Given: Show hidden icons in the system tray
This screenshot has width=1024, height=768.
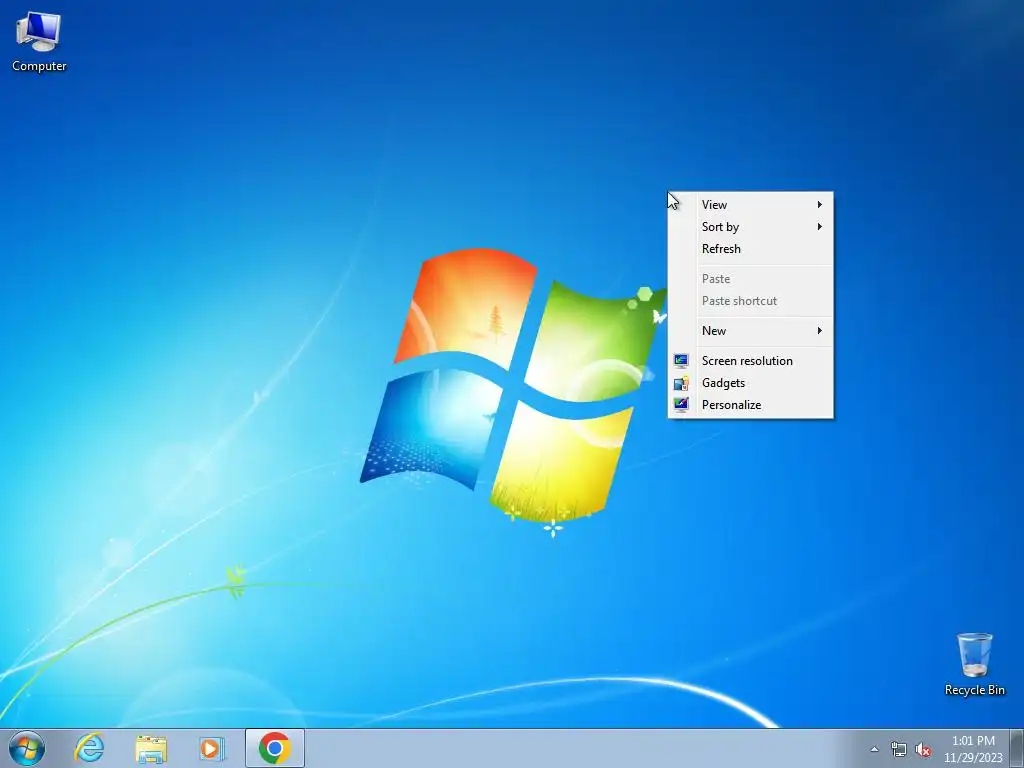Looking at the screenshot, I should (874, 749).
